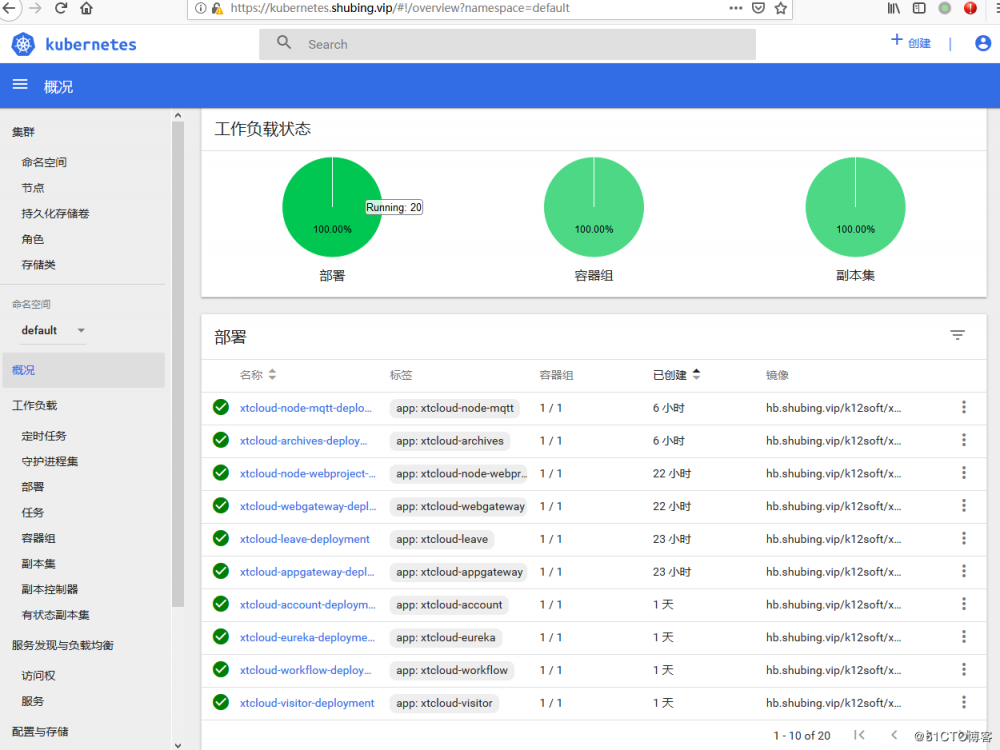Switch to 服务 in the sidebar

point(32,702)
